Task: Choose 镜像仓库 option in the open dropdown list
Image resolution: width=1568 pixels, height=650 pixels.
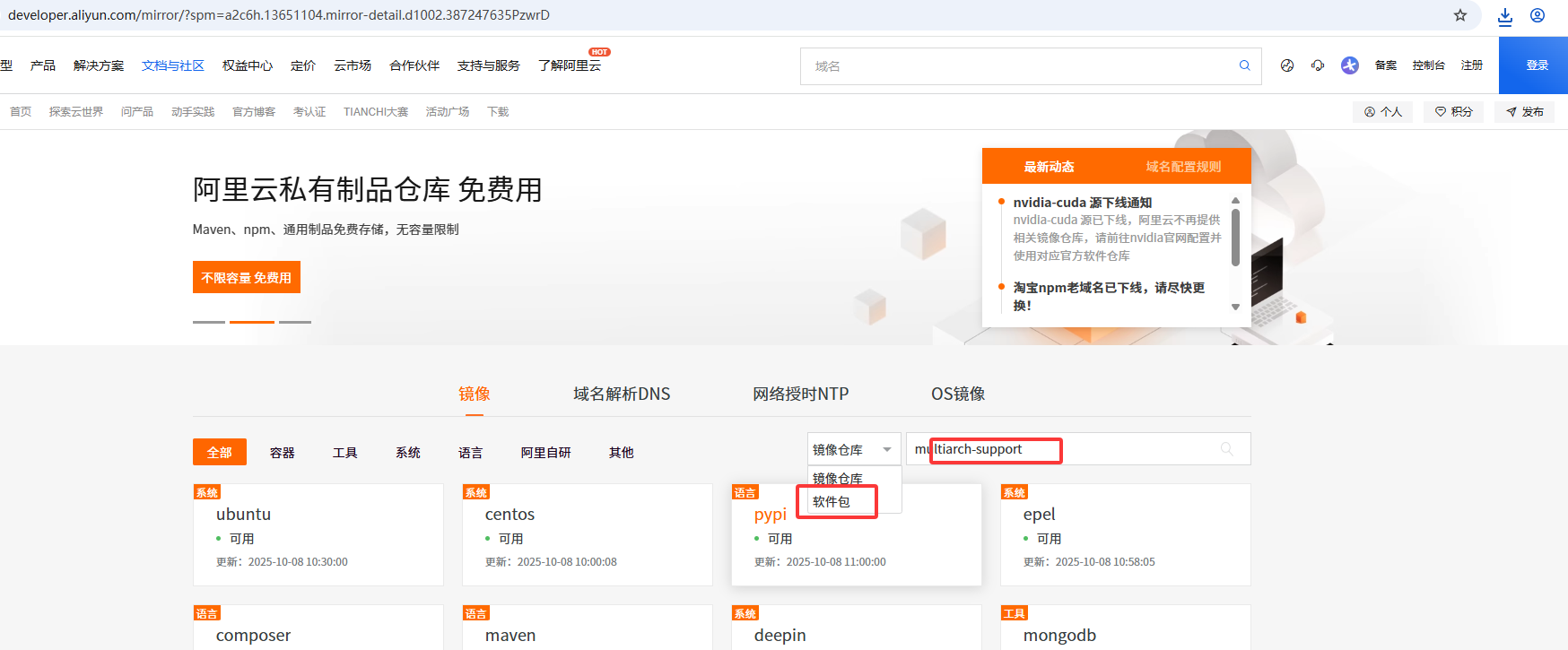Action: click(838, 479)
